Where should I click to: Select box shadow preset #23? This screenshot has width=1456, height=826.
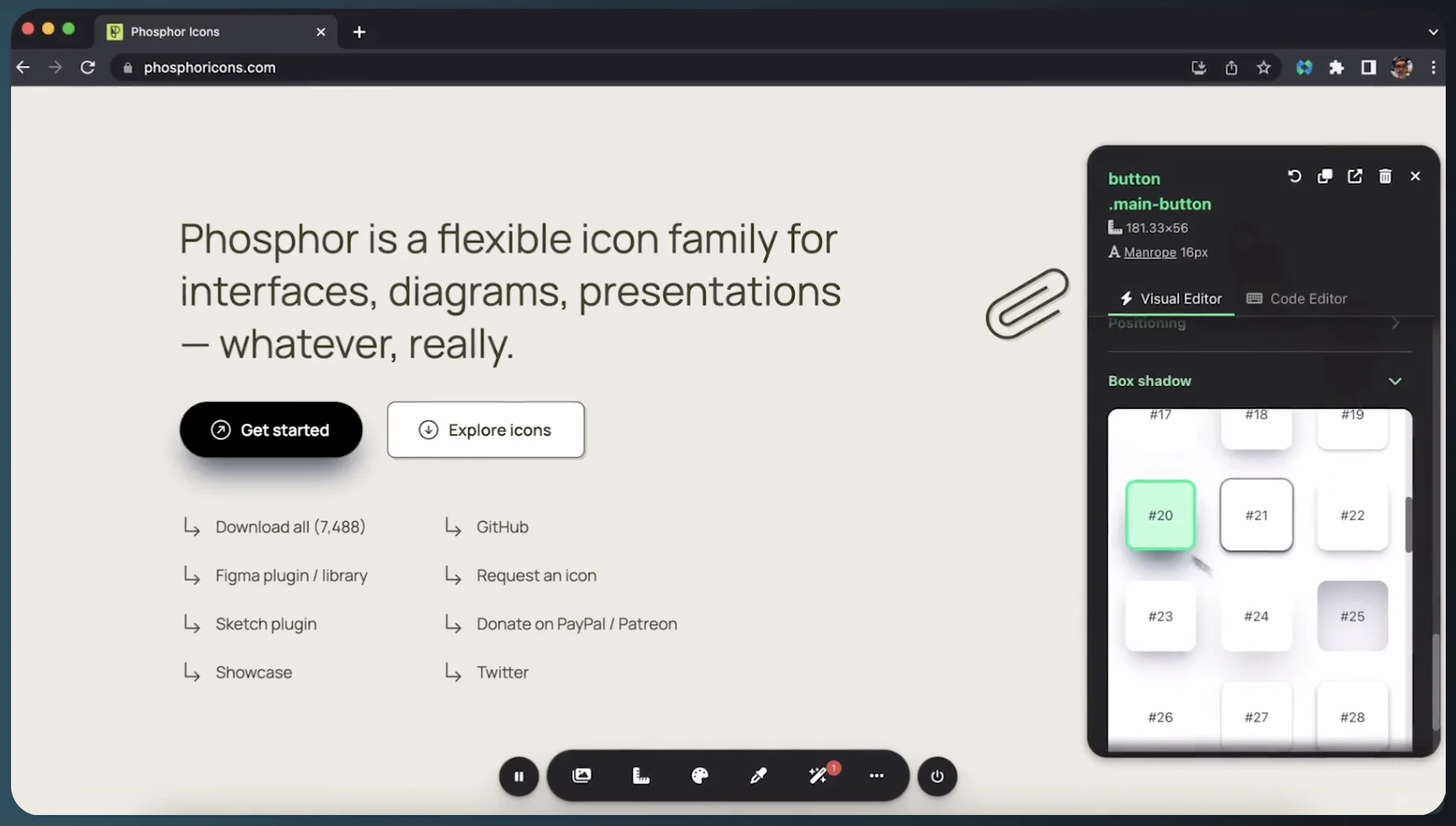pos(1160,616)
